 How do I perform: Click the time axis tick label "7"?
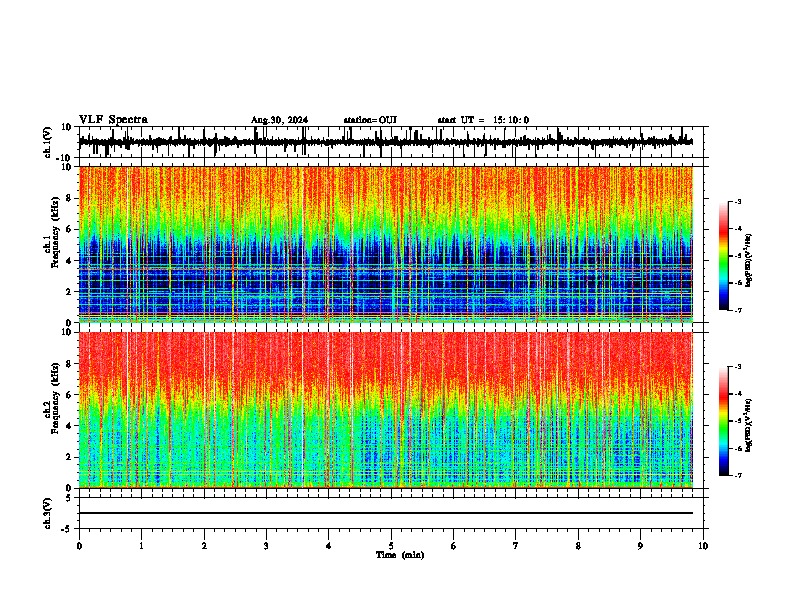516,546
